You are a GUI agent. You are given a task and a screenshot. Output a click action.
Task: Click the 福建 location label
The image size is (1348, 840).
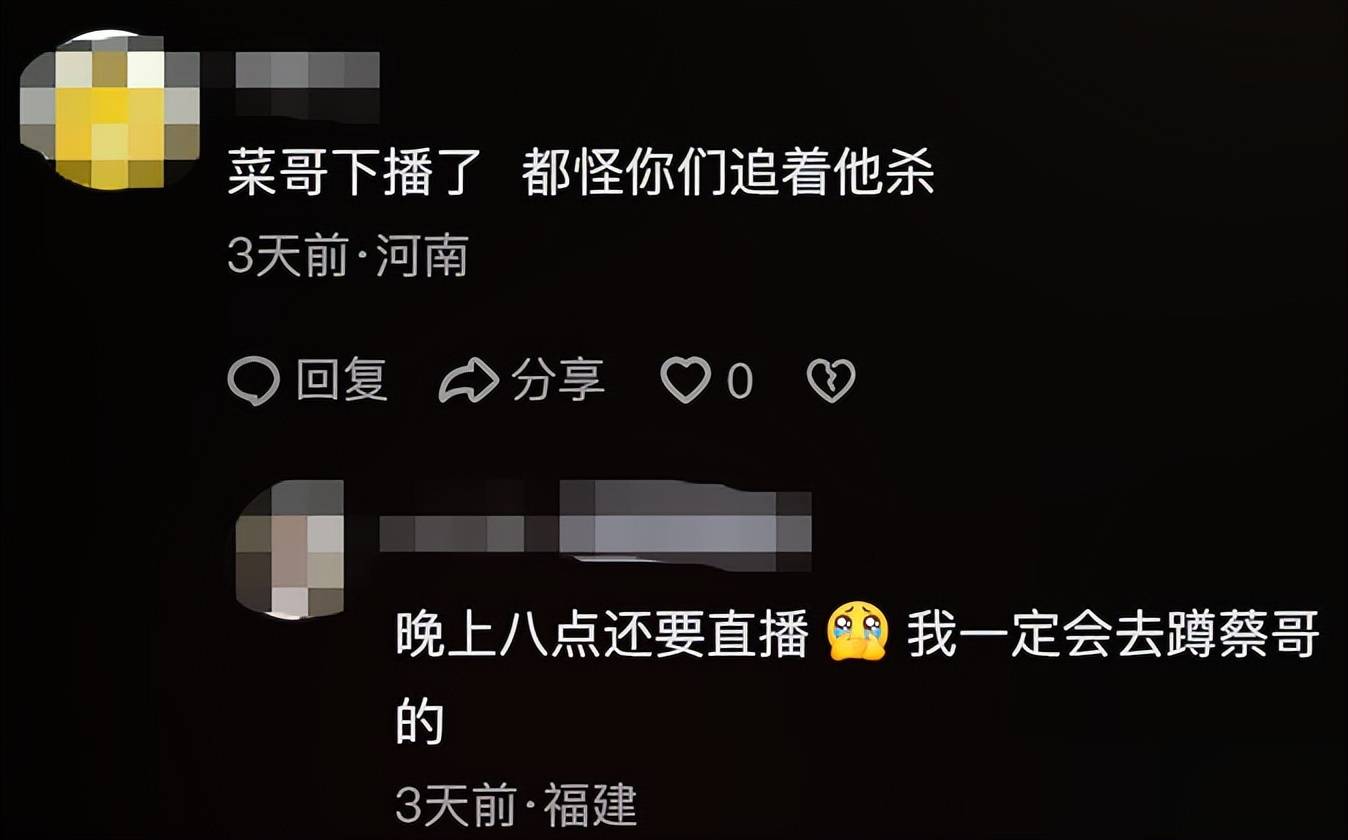click(x=590, y=805)
